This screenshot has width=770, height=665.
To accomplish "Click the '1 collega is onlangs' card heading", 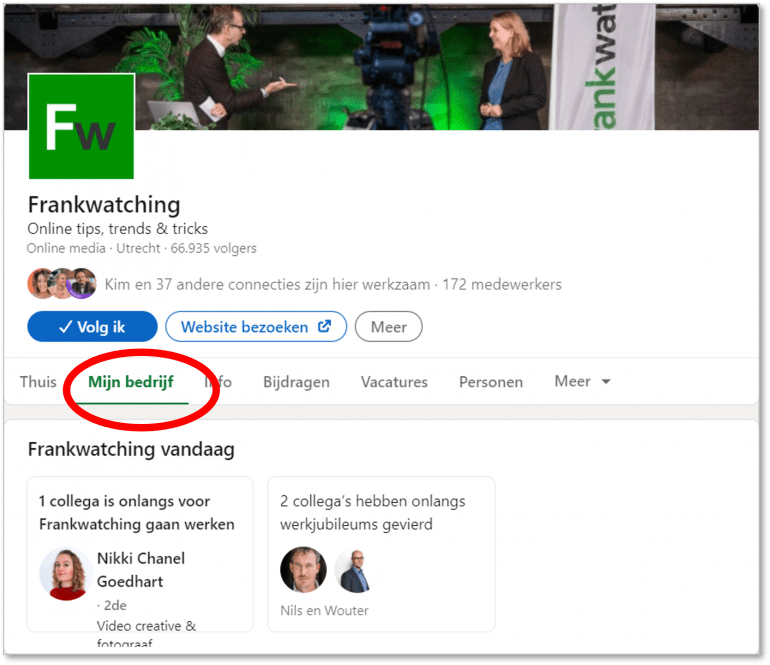I will pos(137,513).
